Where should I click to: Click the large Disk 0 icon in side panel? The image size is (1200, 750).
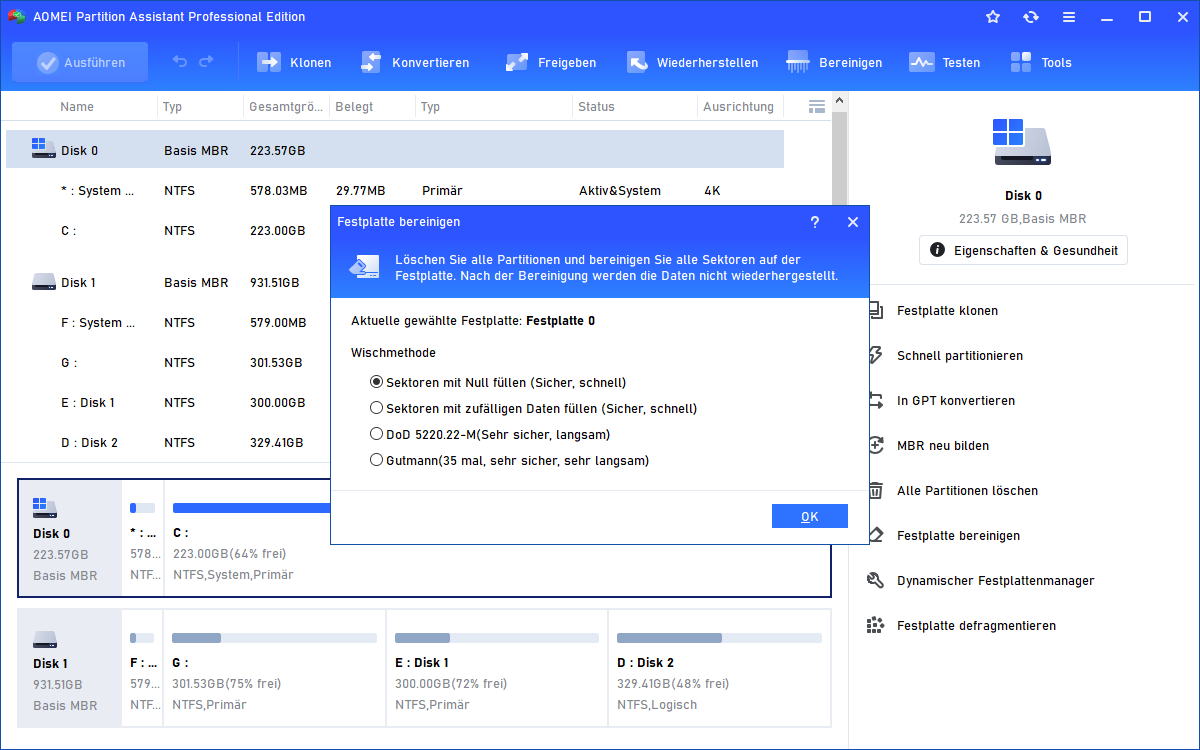(x=1022, y=142)
